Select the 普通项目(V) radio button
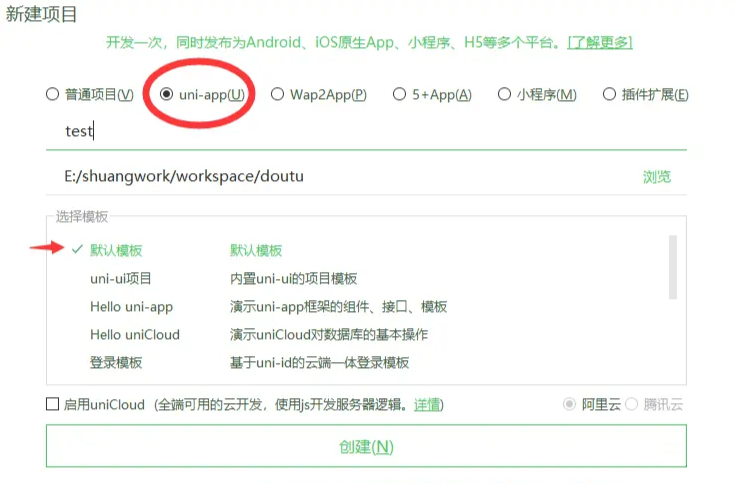Viewport: 734px width, 483px height. pyautogui.click(x=52, y=95)
